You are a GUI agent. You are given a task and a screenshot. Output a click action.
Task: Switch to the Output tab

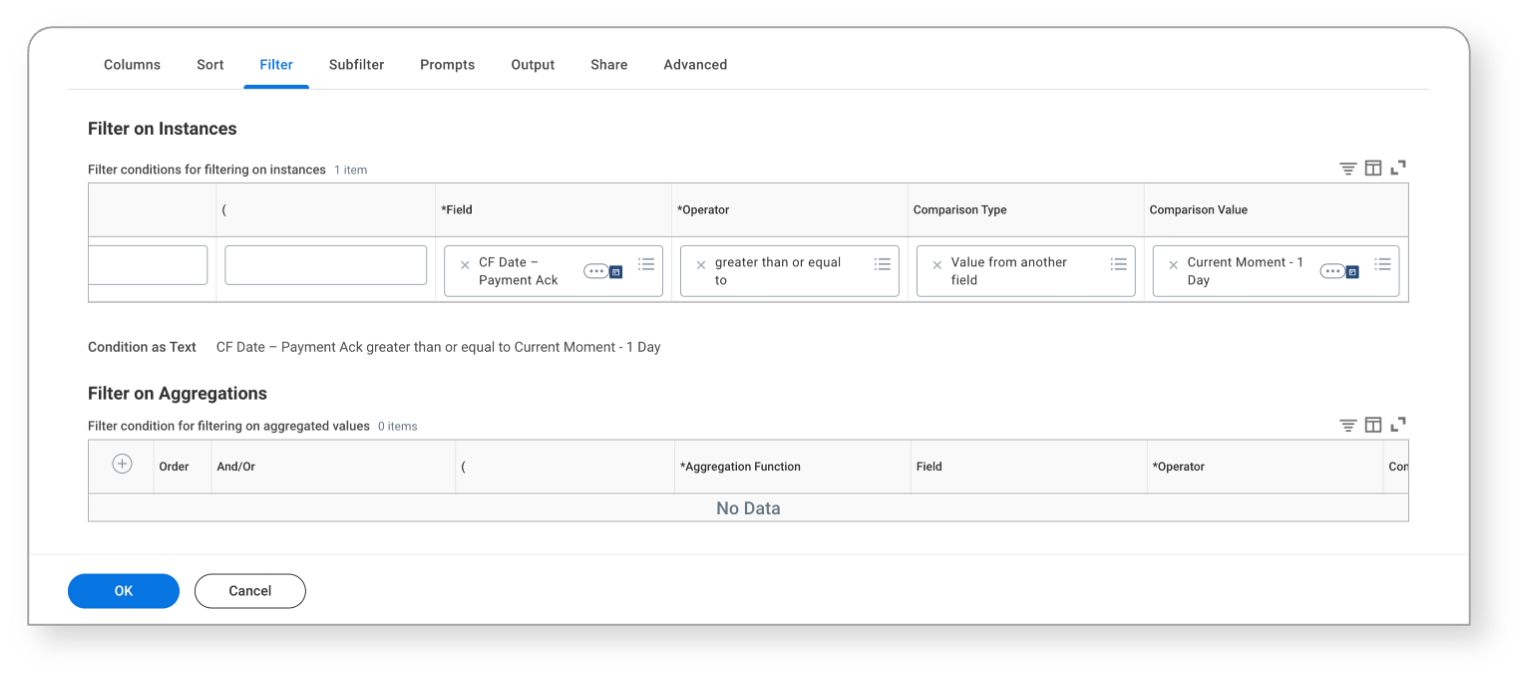tap(533, 65)
